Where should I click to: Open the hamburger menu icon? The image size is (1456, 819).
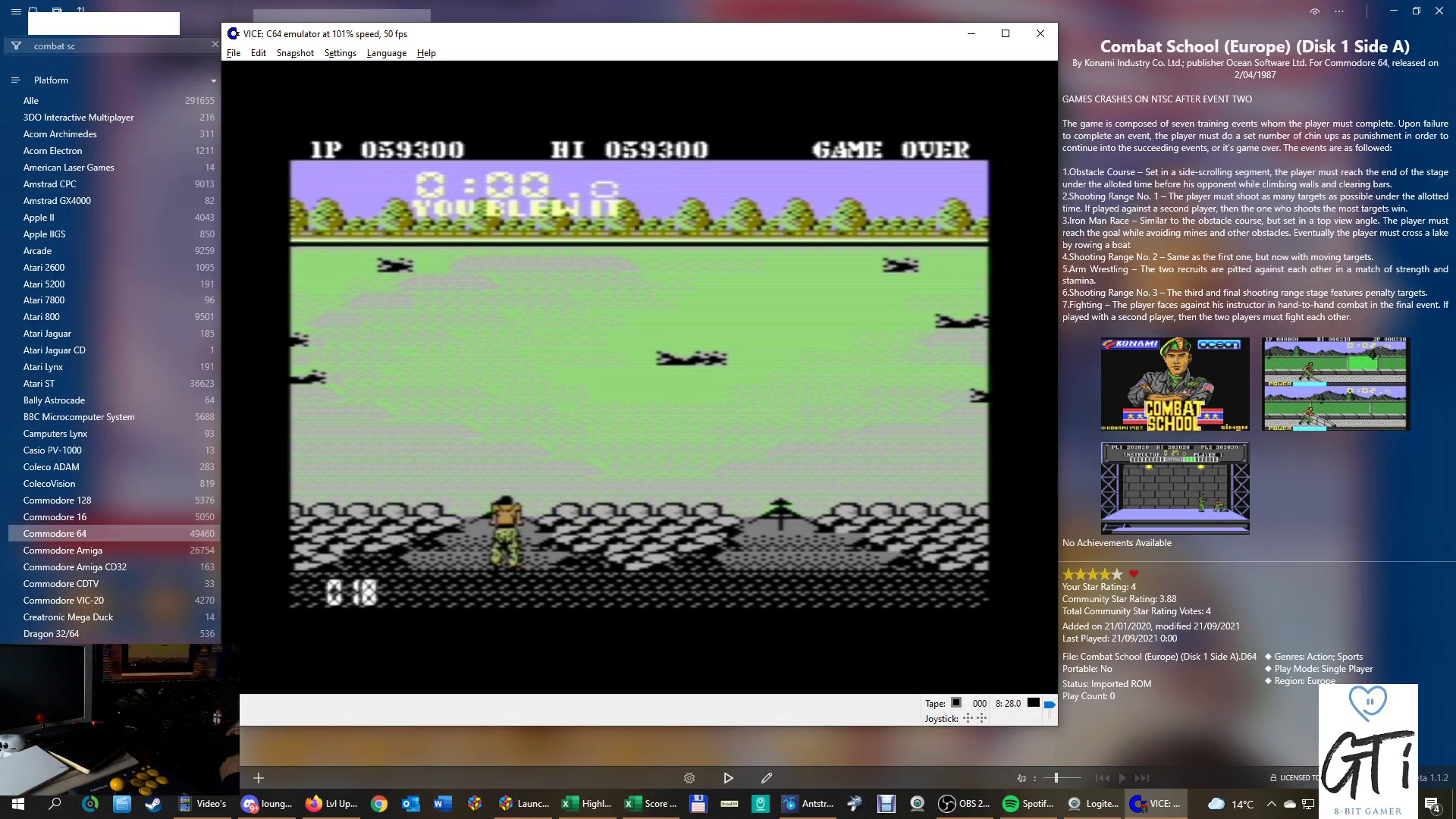click(16, 11)
